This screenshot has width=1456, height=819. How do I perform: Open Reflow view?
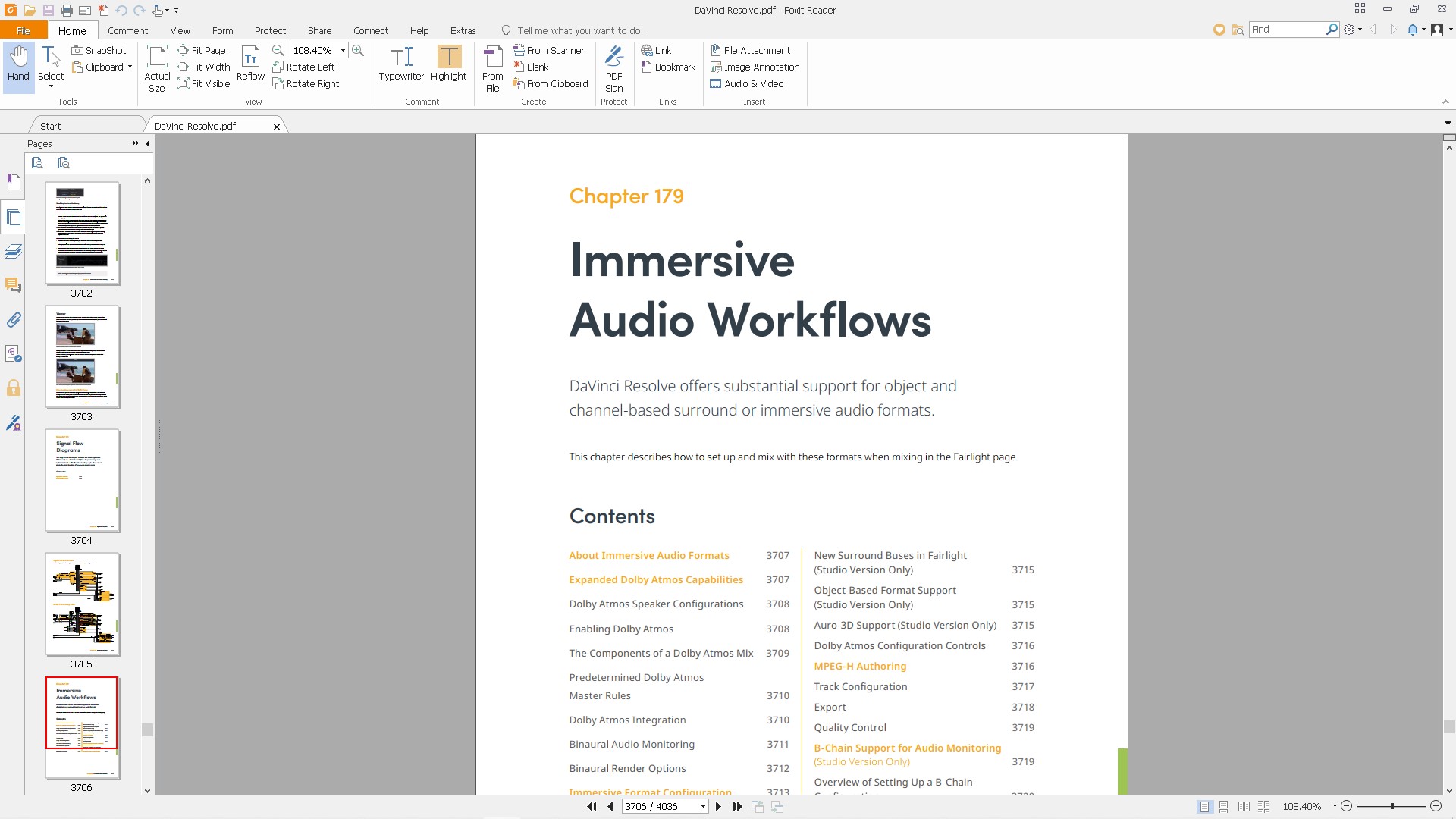(x=250, y=63)
